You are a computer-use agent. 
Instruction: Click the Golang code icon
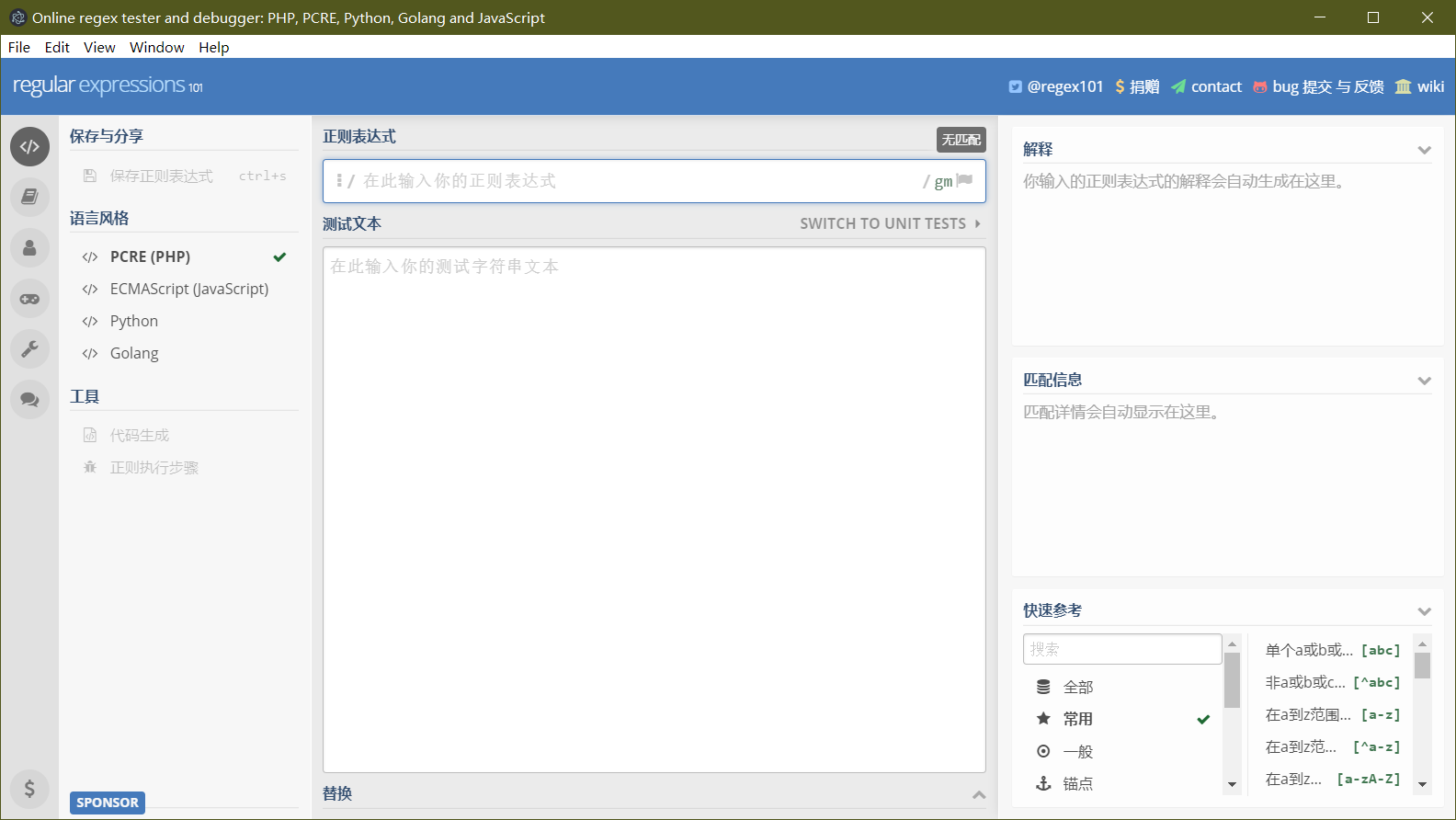point(90,354)
